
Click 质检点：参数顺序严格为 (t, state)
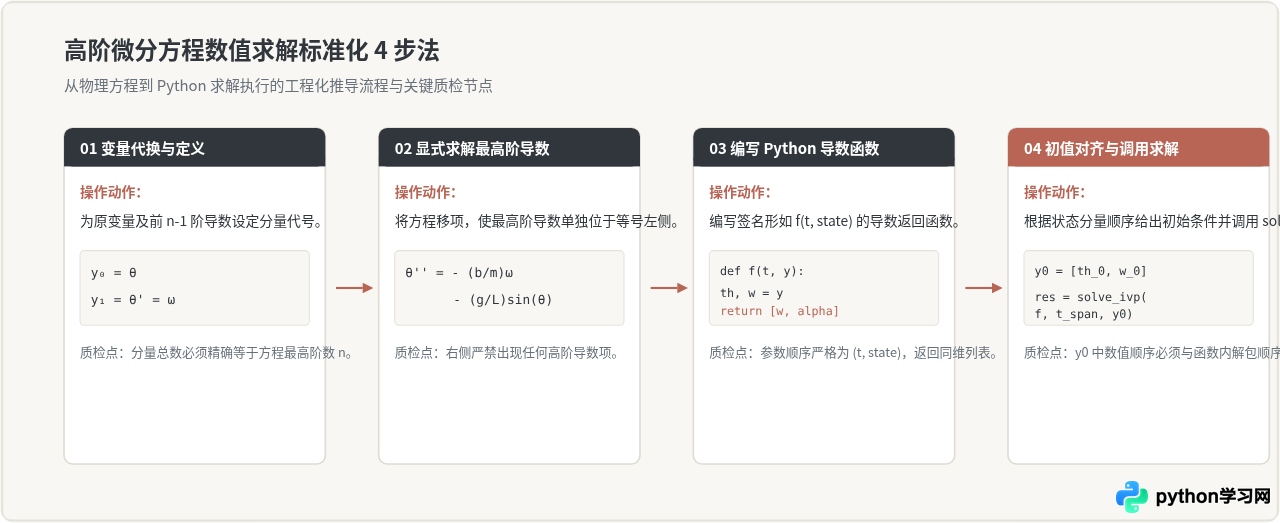click(x=854, y=353)
